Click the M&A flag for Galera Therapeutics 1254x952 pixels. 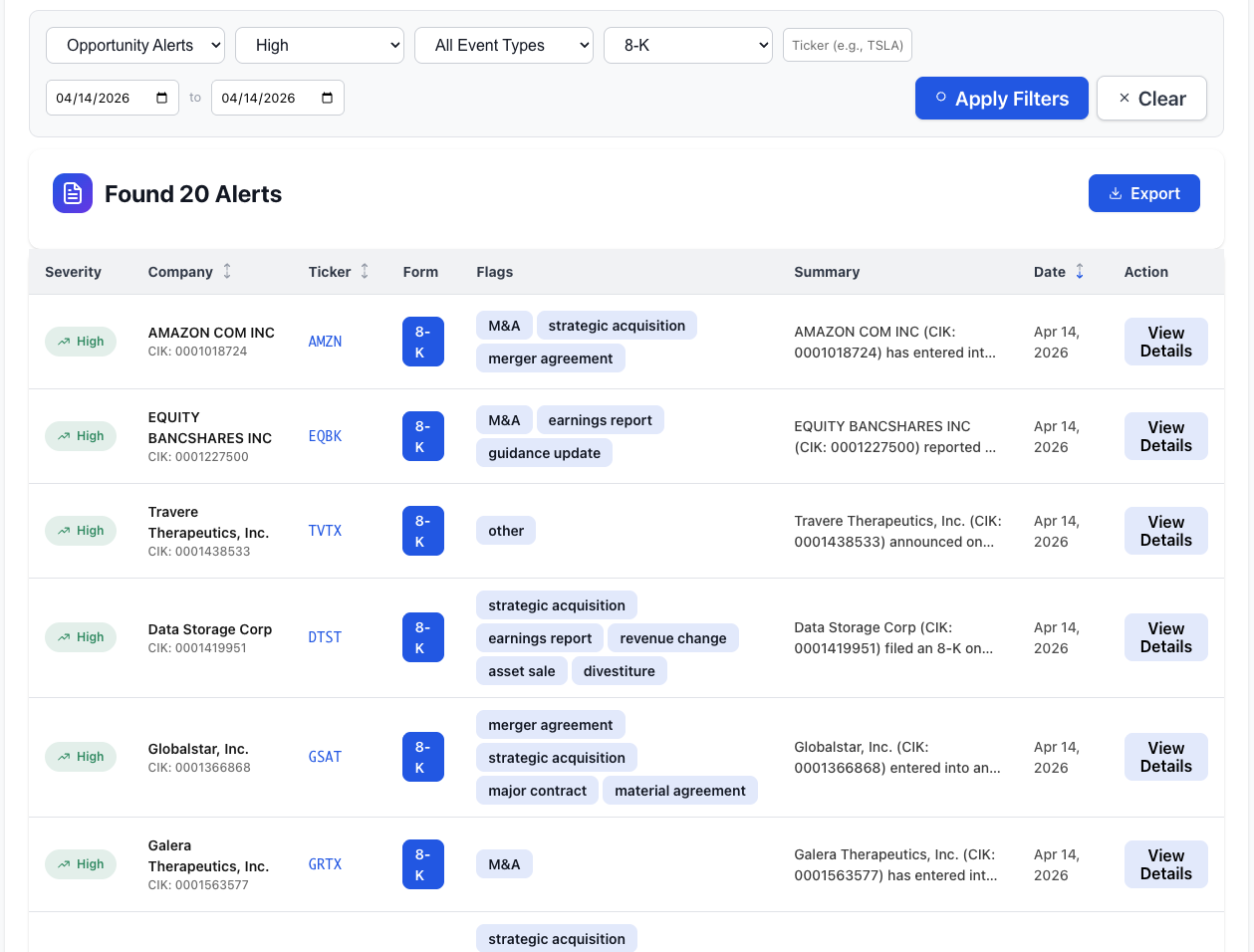pos(504,864)
